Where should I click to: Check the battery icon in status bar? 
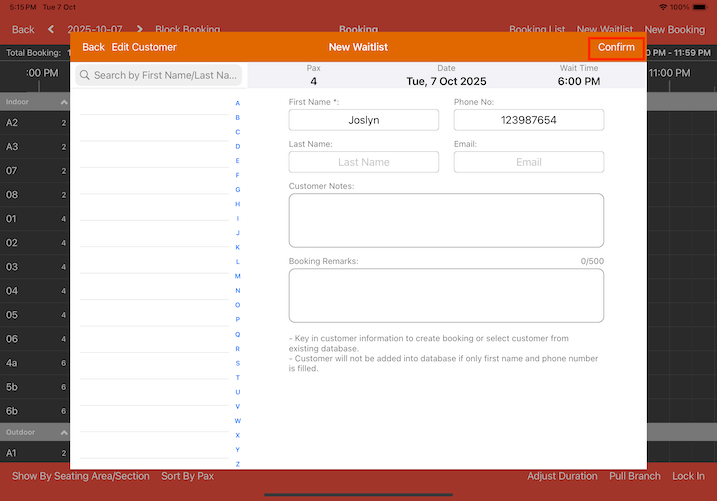click(700, 7)
